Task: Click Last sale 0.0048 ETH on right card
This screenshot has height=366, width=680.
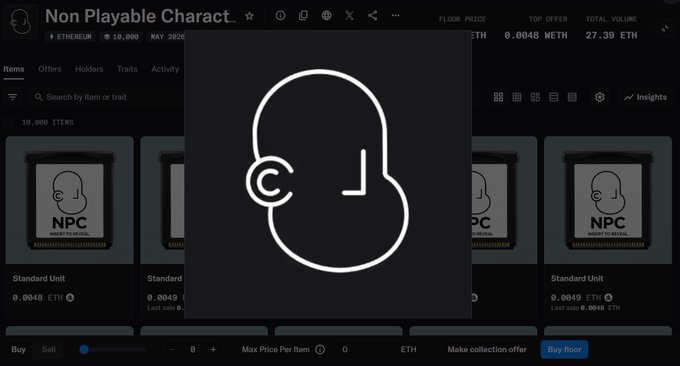Action: point(585,308)
